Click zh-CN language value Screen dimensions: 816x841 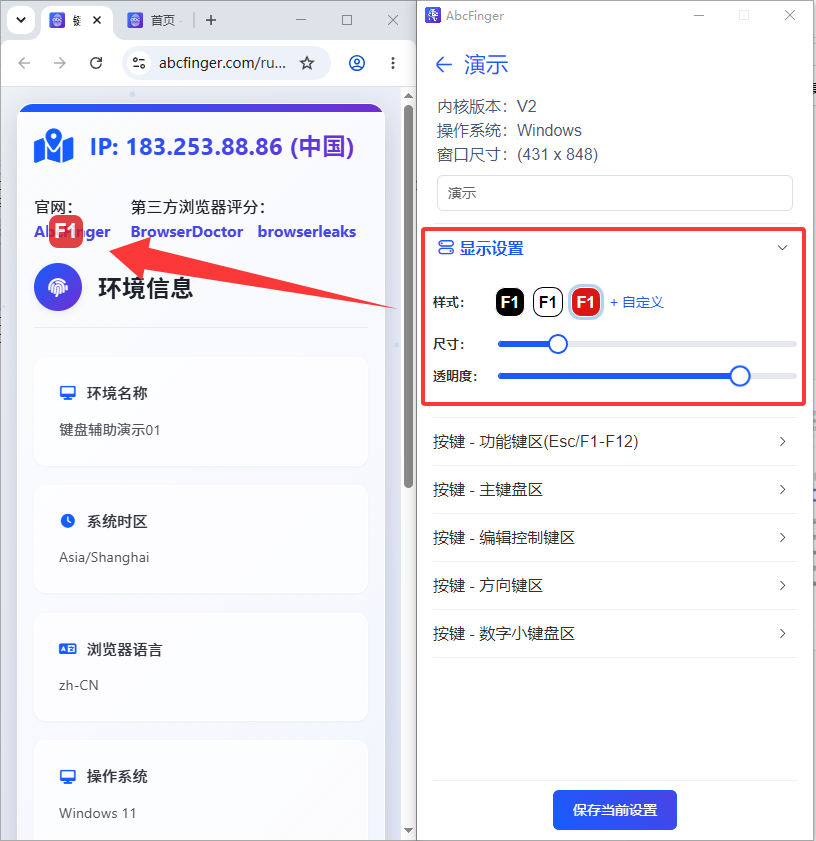pos(79,685)
